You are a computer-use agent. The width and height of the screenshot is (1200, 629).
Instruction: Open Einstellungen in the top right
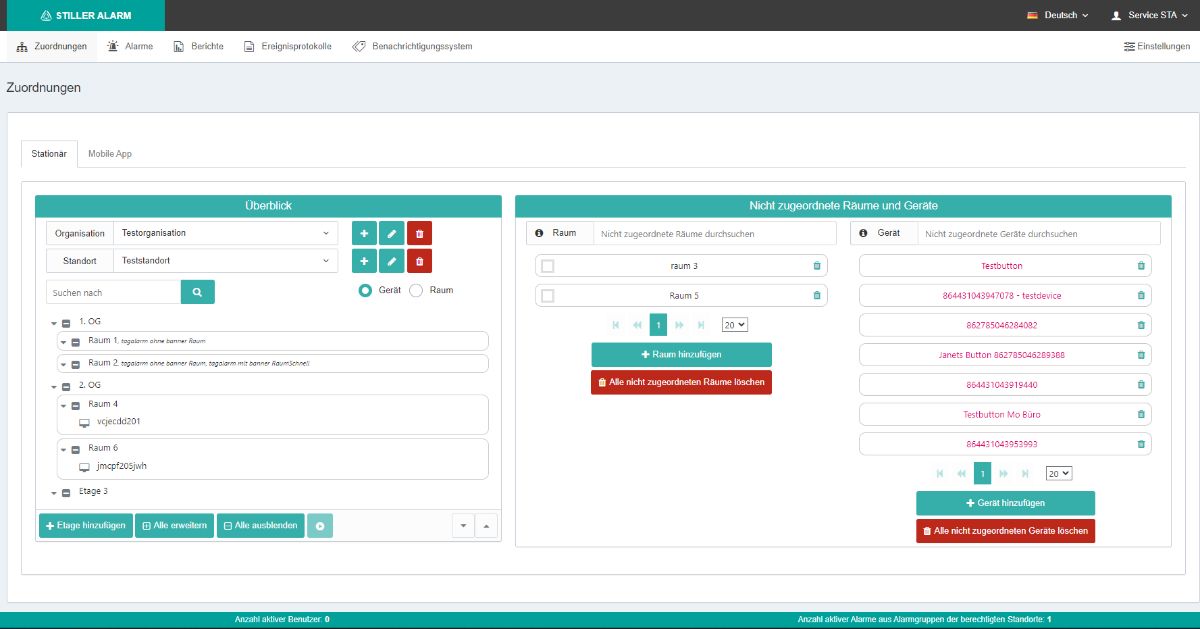click(x=1157, y=46)
